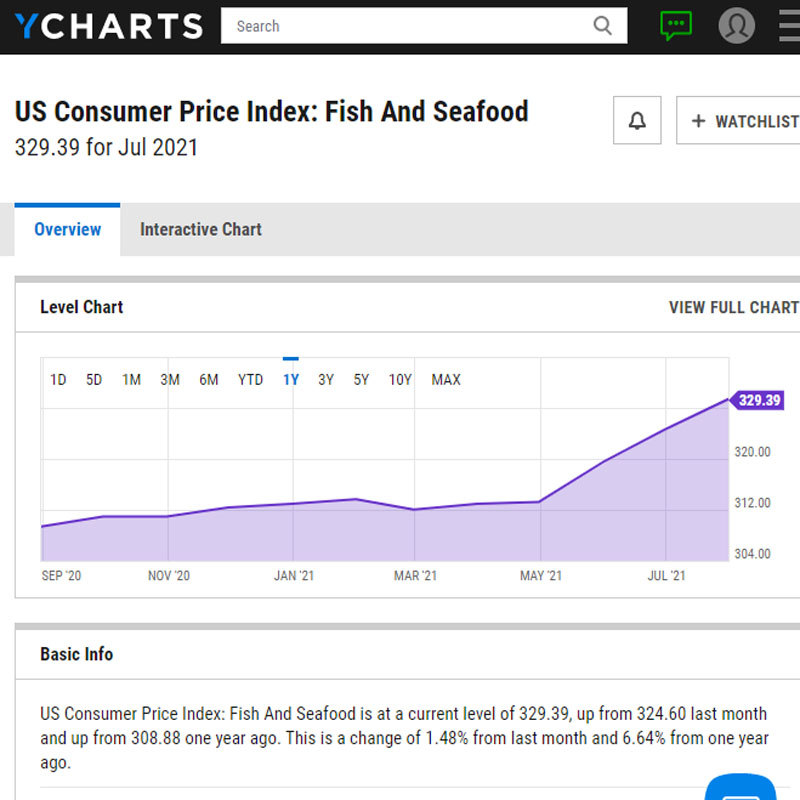The width and height of the screenshot is (800, 800).
Task: Choose the 6M time range
Action: (208, 379)
